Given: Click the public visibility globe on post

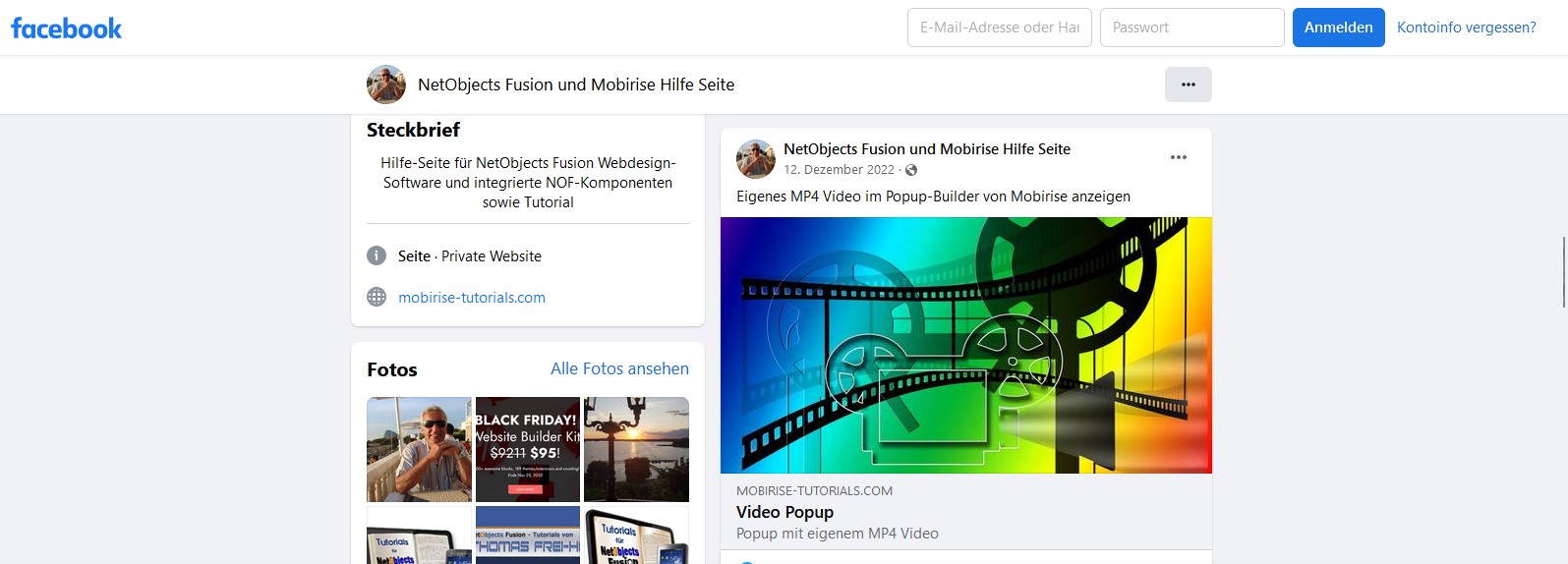Looking at the screenshot, I should pos(911,170).
